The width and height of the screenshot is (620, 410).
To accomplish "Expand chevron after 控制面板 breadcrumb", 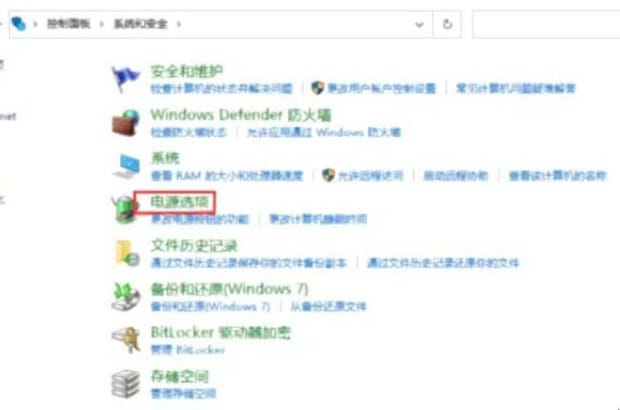I will coord(102,24).
